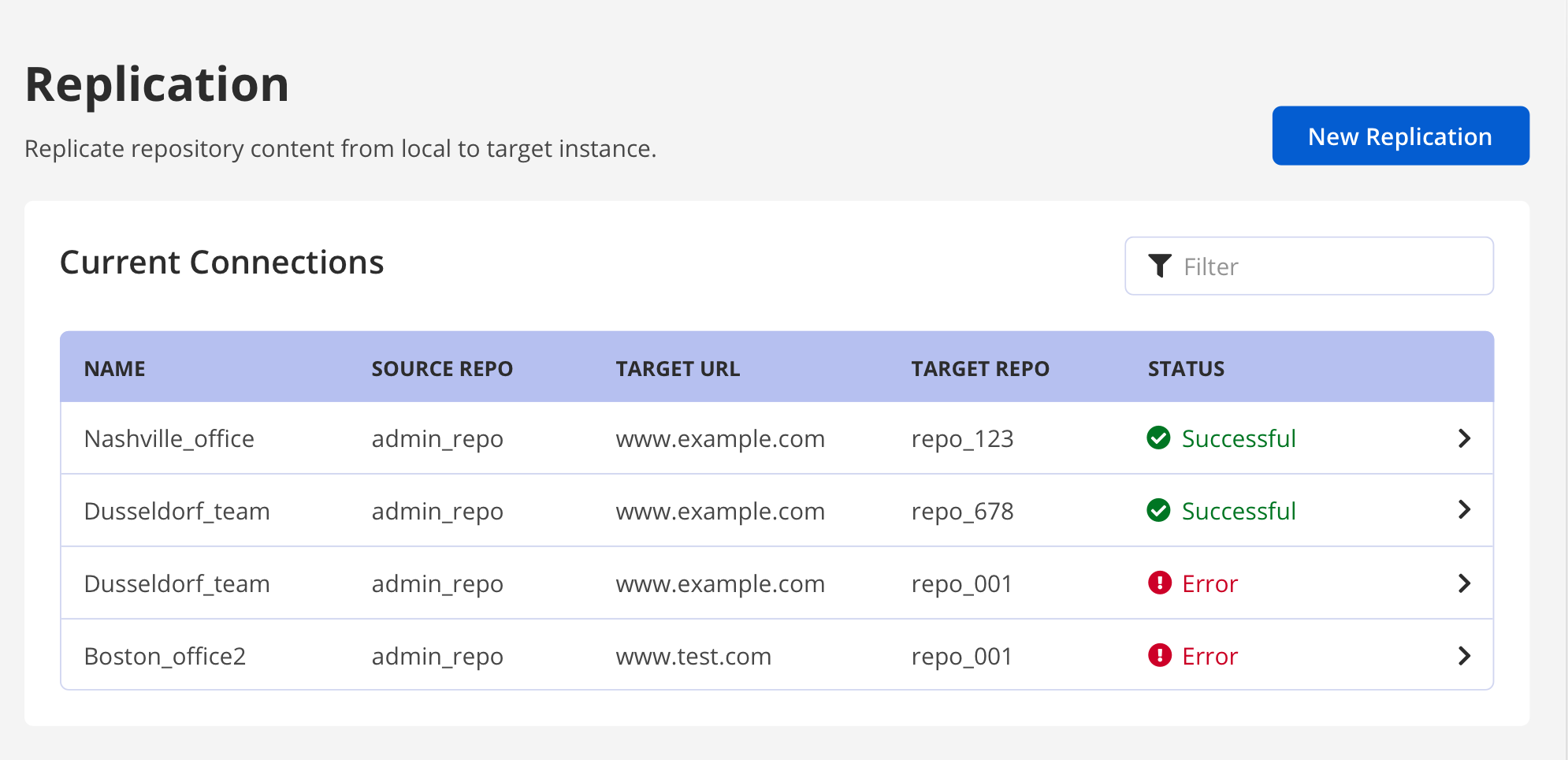Click the NAME column header
Viewport: 1568px width, 760px height.
115,369
